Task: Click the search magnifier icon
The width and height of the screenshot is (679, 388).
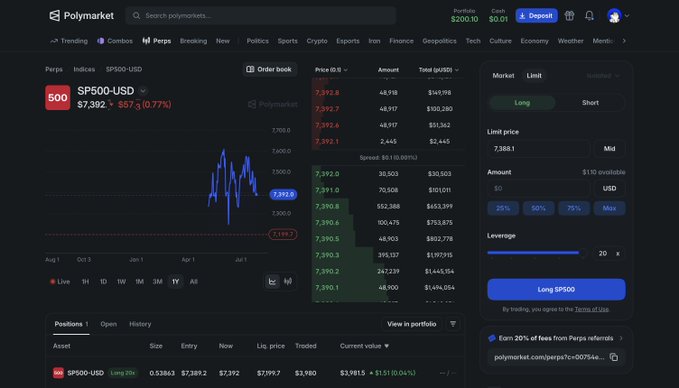Action: pos(136,16)
